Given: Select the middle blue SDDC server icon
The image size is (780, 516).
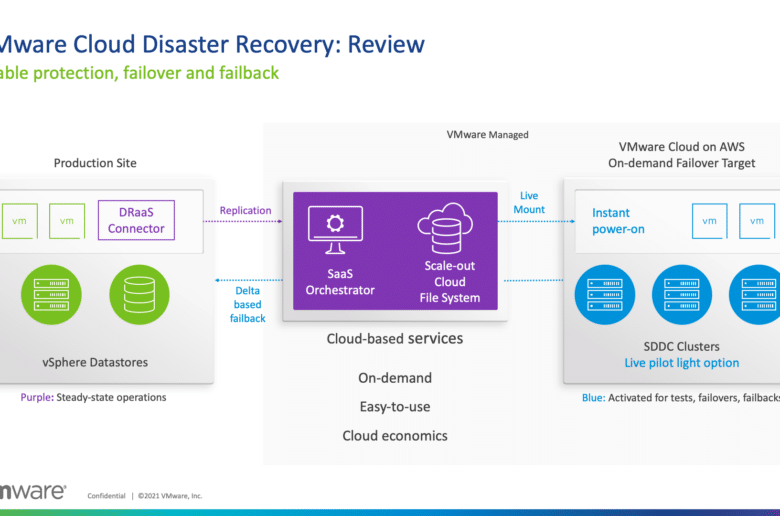Looking at the screenshot, I should coord(682,295).
